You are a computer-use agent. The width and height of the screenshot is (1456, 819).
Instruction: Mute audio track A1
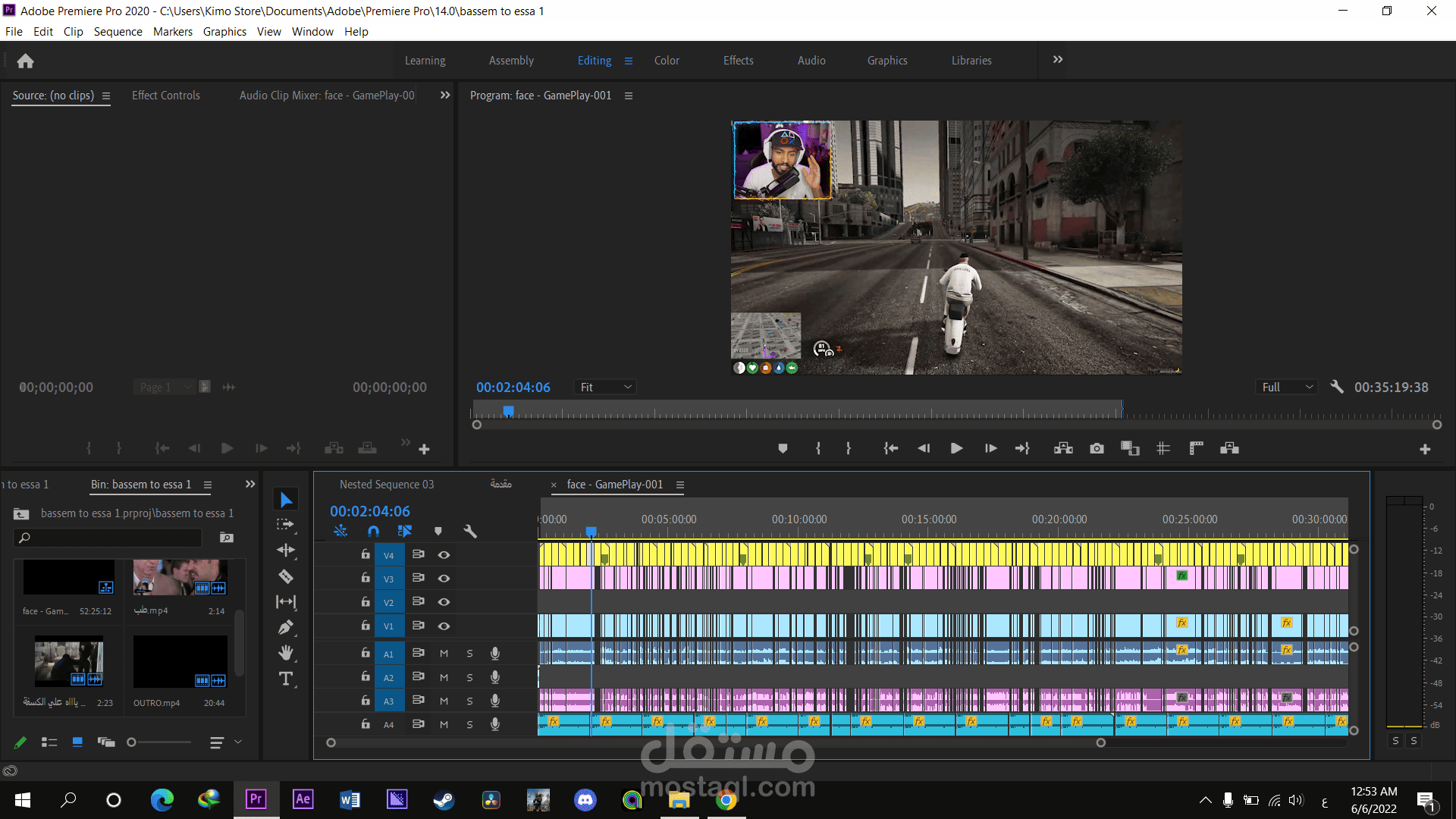pyautogui.click(x=444, y=654)
